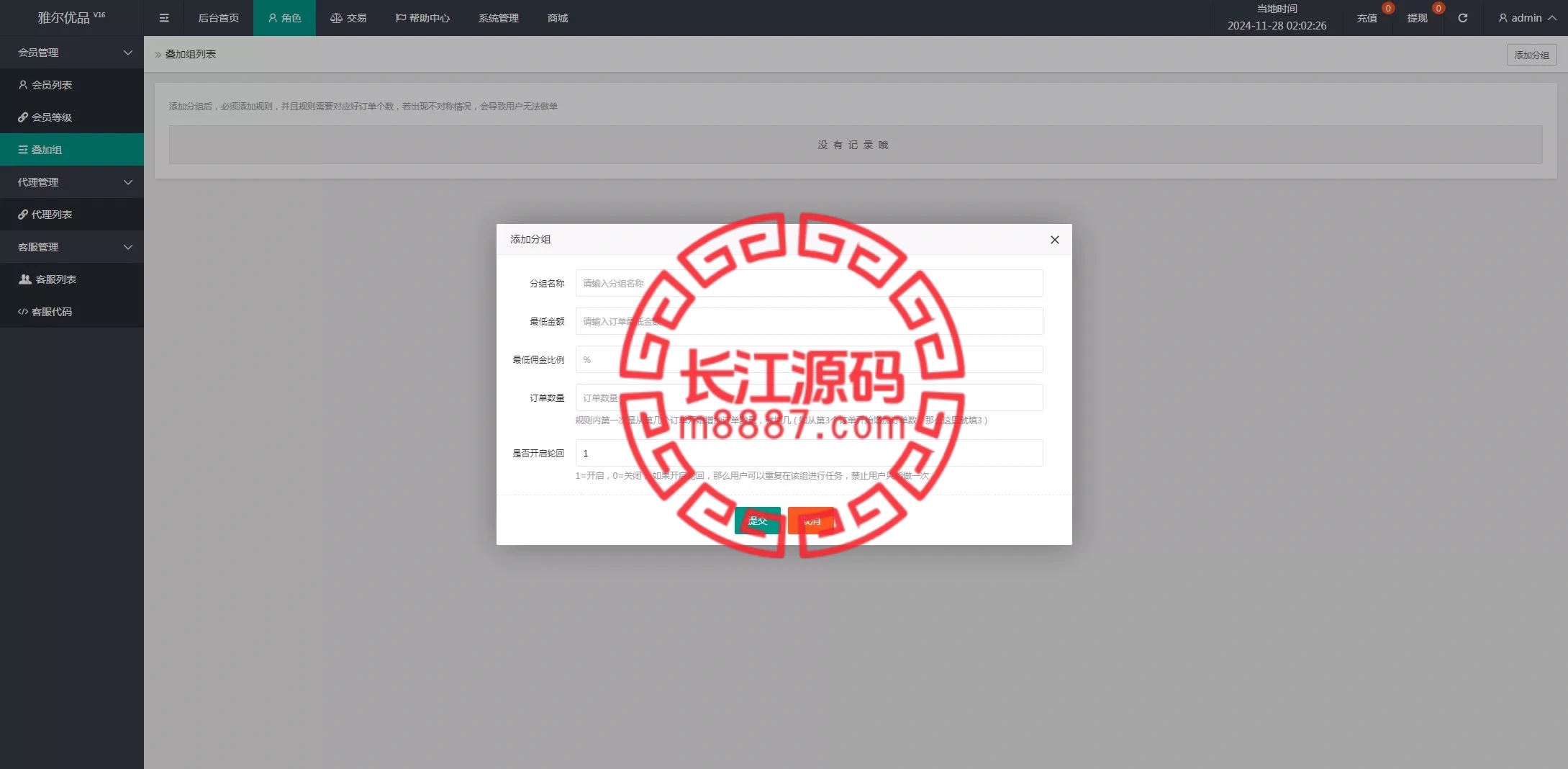Go to 会员等级 in sidebar
Image resolution: width=1568 pixels, height=769 pixels.
pyautogui.click(x=72, y=117)
